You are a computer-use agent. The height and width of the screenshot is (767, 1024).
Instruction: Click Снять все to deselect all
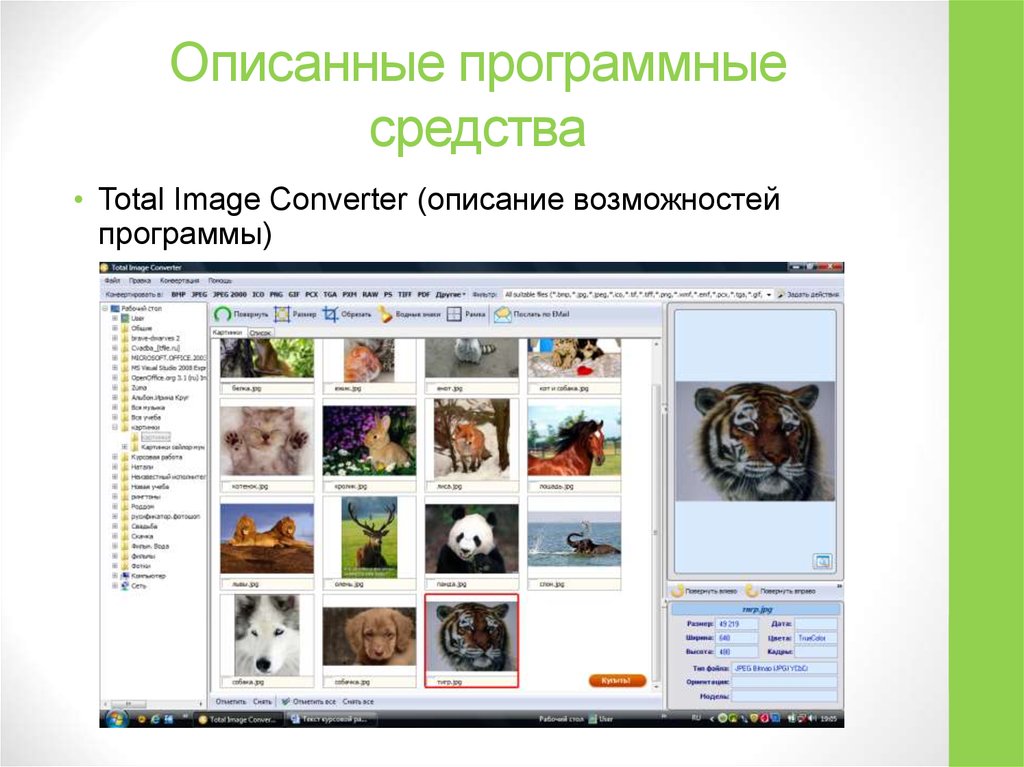tap(357, 700)
